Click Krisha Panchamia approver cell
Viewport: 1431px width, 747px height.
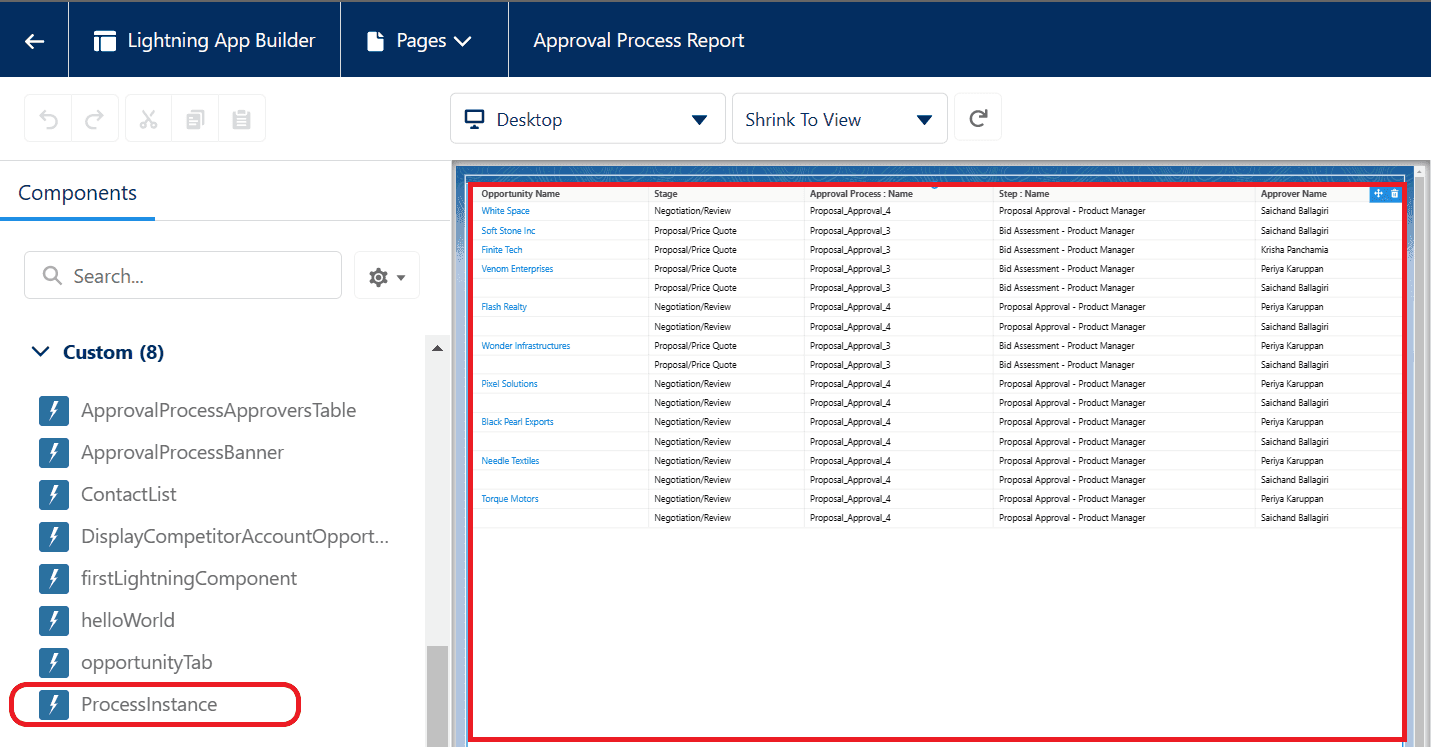(1294, 250)
